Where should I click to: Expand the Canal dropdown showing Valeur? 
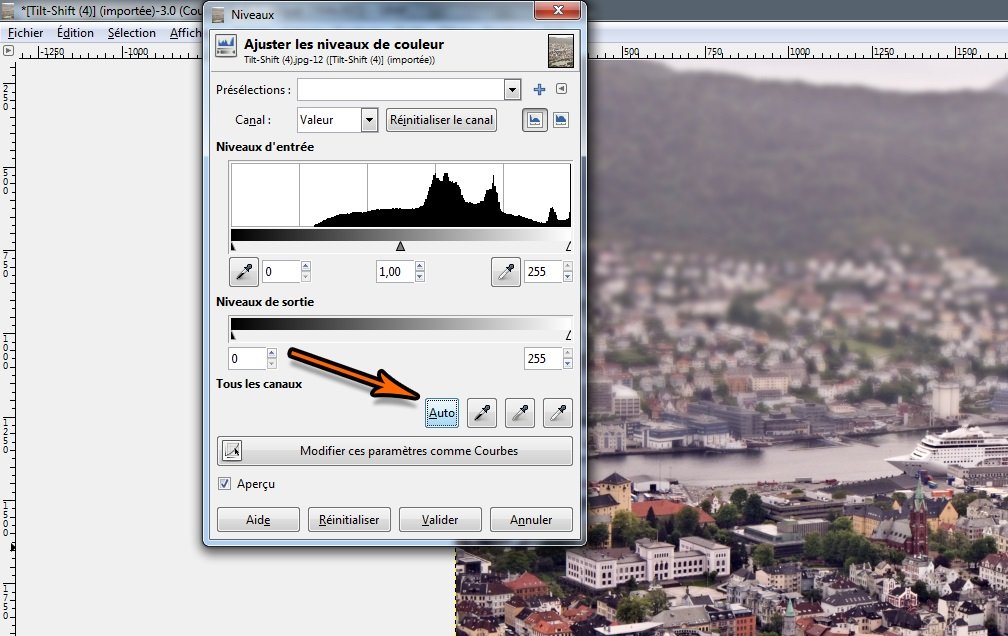[369, 120]
